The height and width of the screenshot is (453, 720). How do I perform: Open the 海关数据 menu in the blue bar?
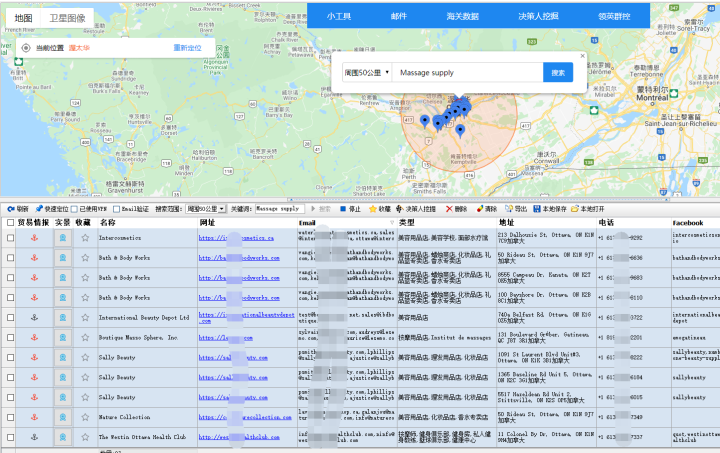click(462, 16)
